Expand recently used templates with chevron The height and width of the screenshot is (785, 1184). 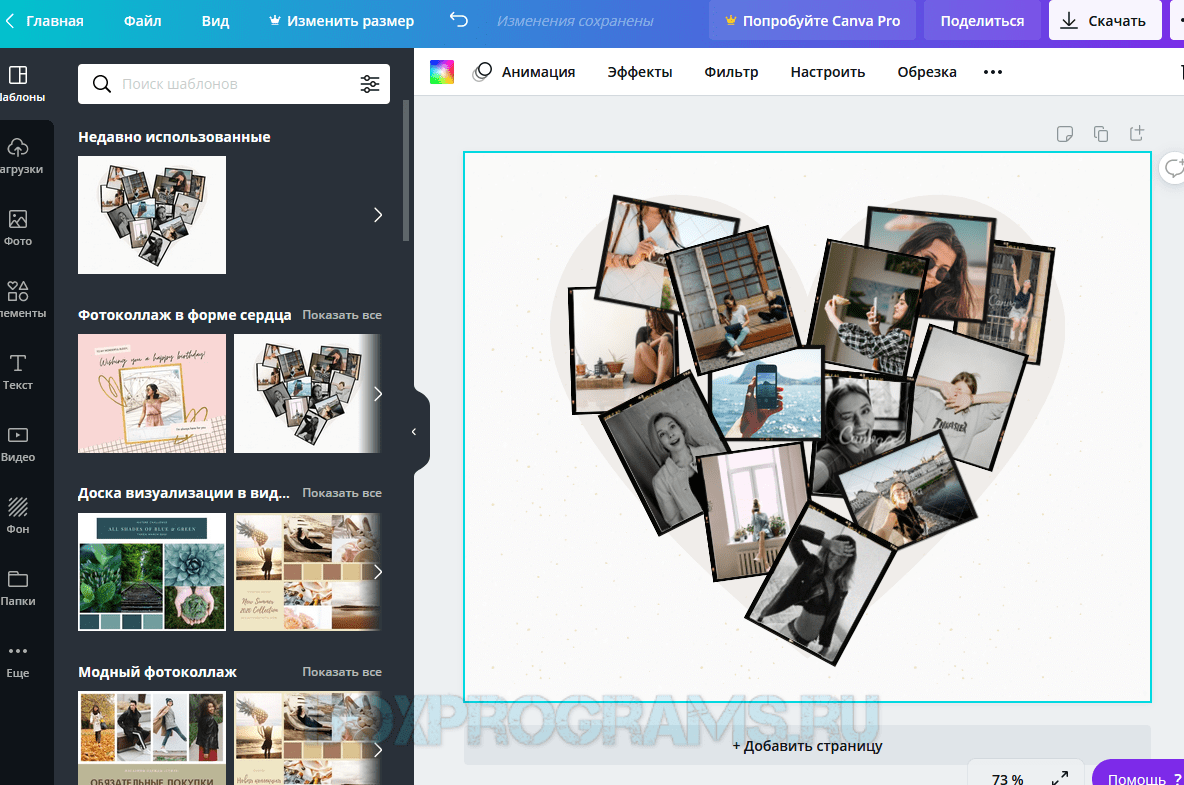377,215
